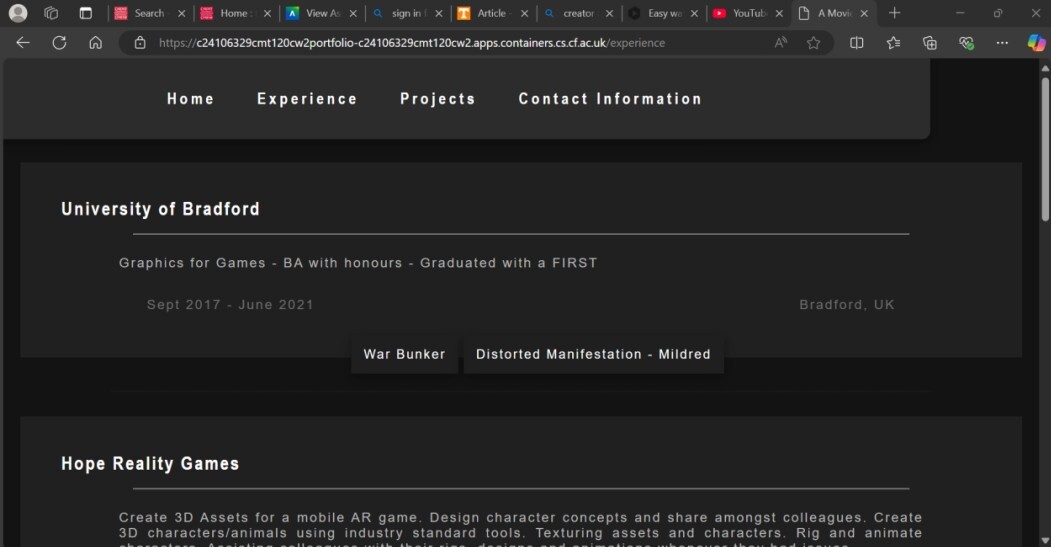Select the University of Bradford heading
Screen dimensions: 1051x547
point(160,209)
